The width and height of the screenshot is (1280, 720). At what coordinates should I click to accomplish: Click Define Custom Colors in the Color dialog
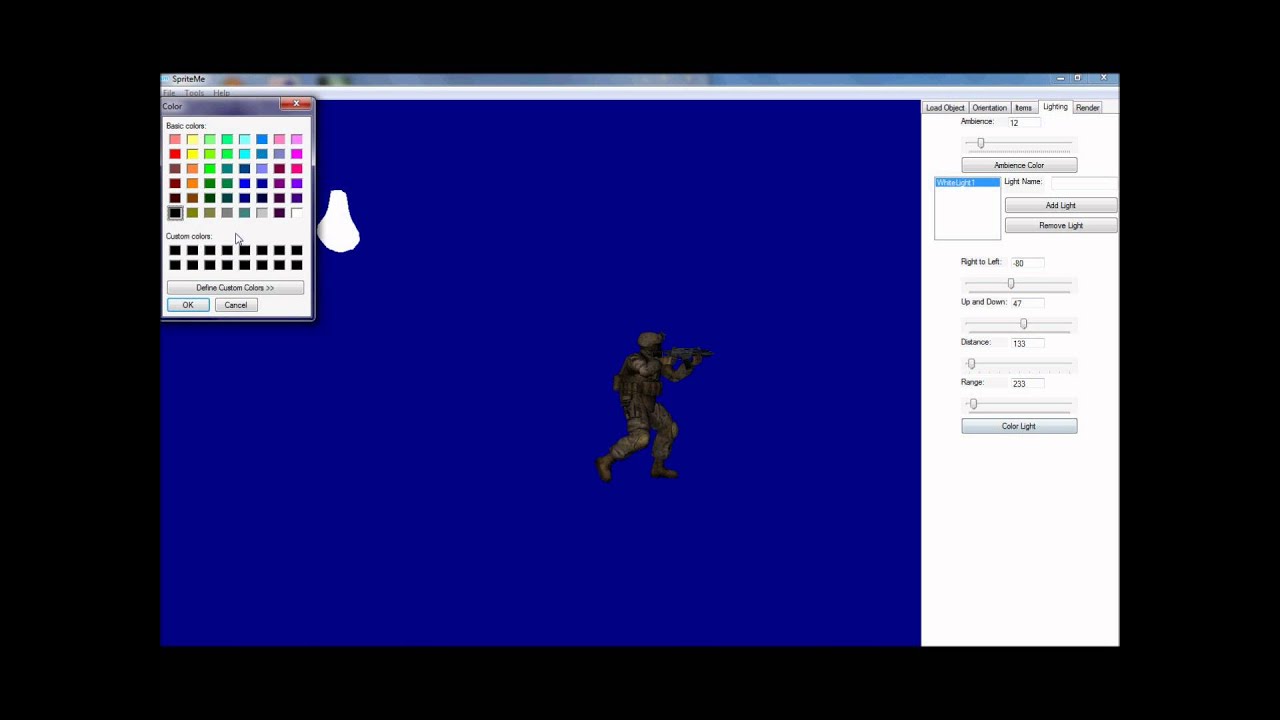234,287
